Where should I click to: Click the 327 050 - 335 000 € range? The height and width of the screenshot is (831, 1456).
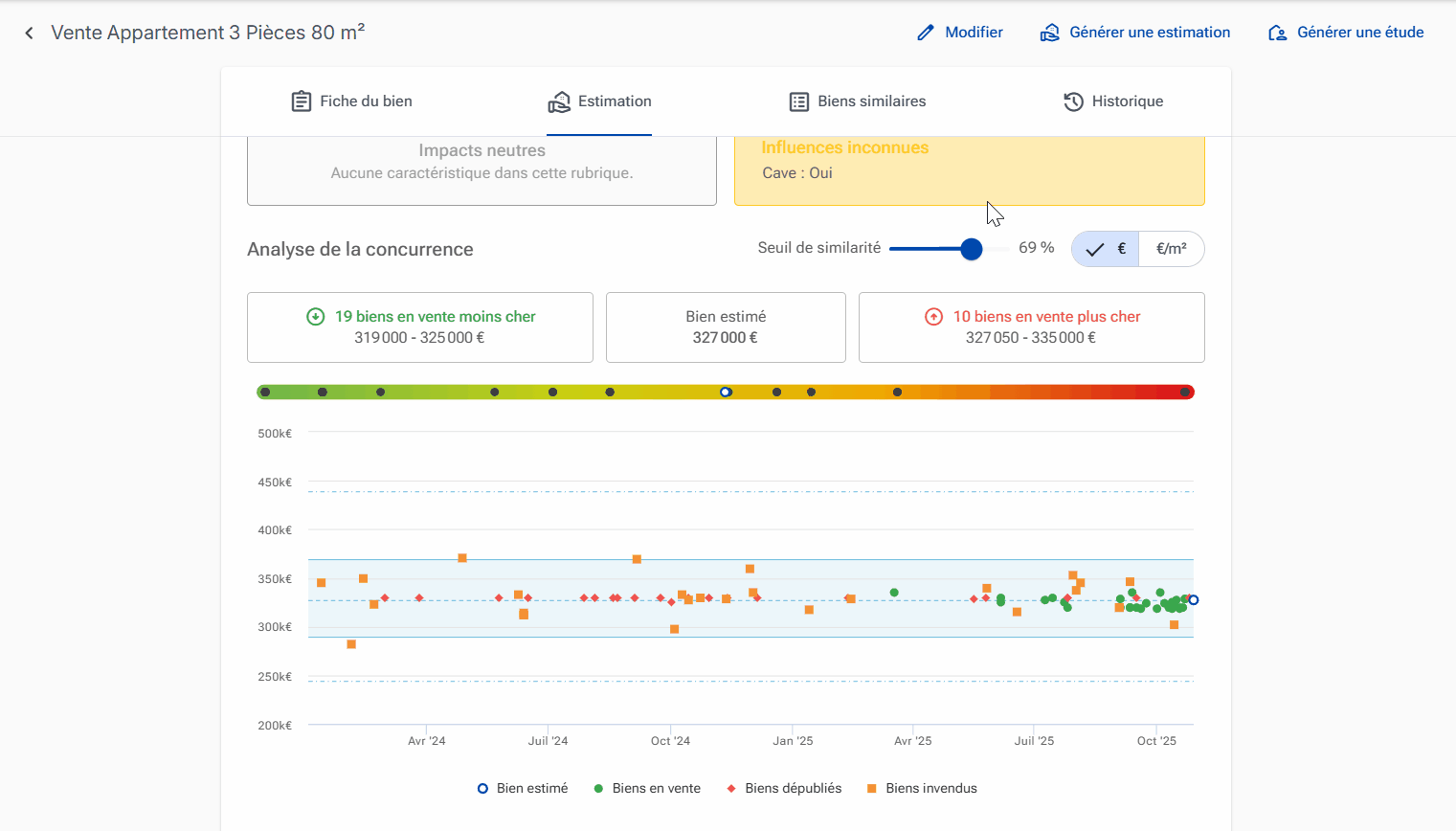coord(1031,338)
